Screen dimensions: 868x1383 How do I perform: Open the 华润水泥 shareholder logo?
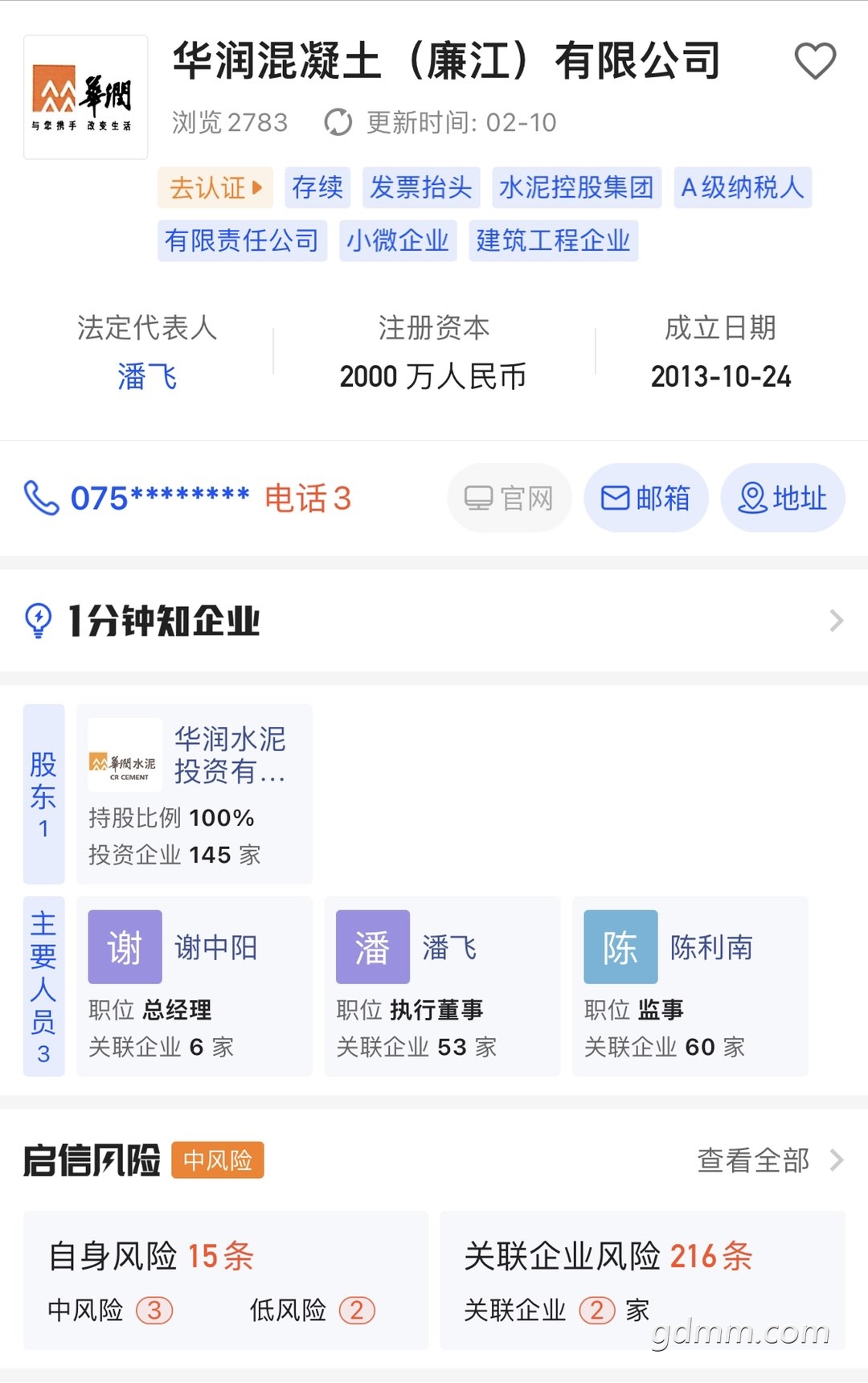[125, 754]
